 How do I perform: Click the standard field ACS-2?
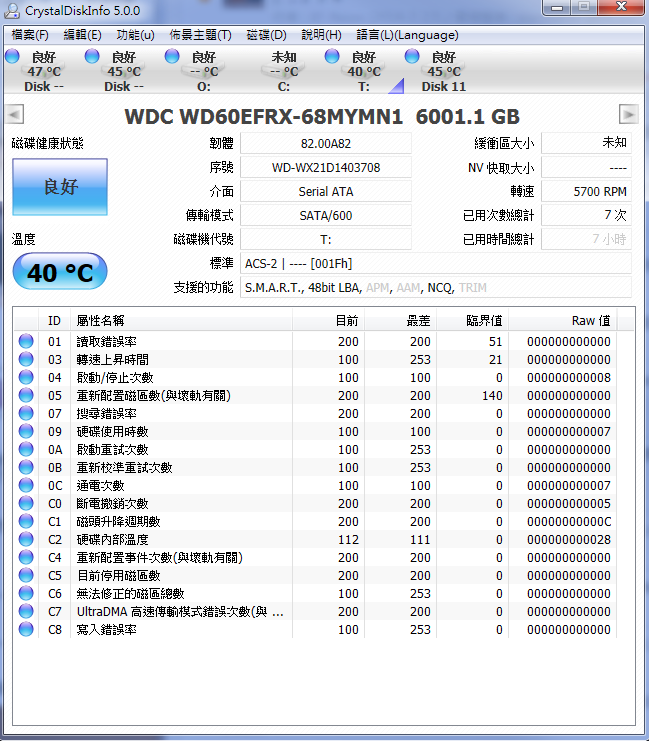click(x=436, y=263)
